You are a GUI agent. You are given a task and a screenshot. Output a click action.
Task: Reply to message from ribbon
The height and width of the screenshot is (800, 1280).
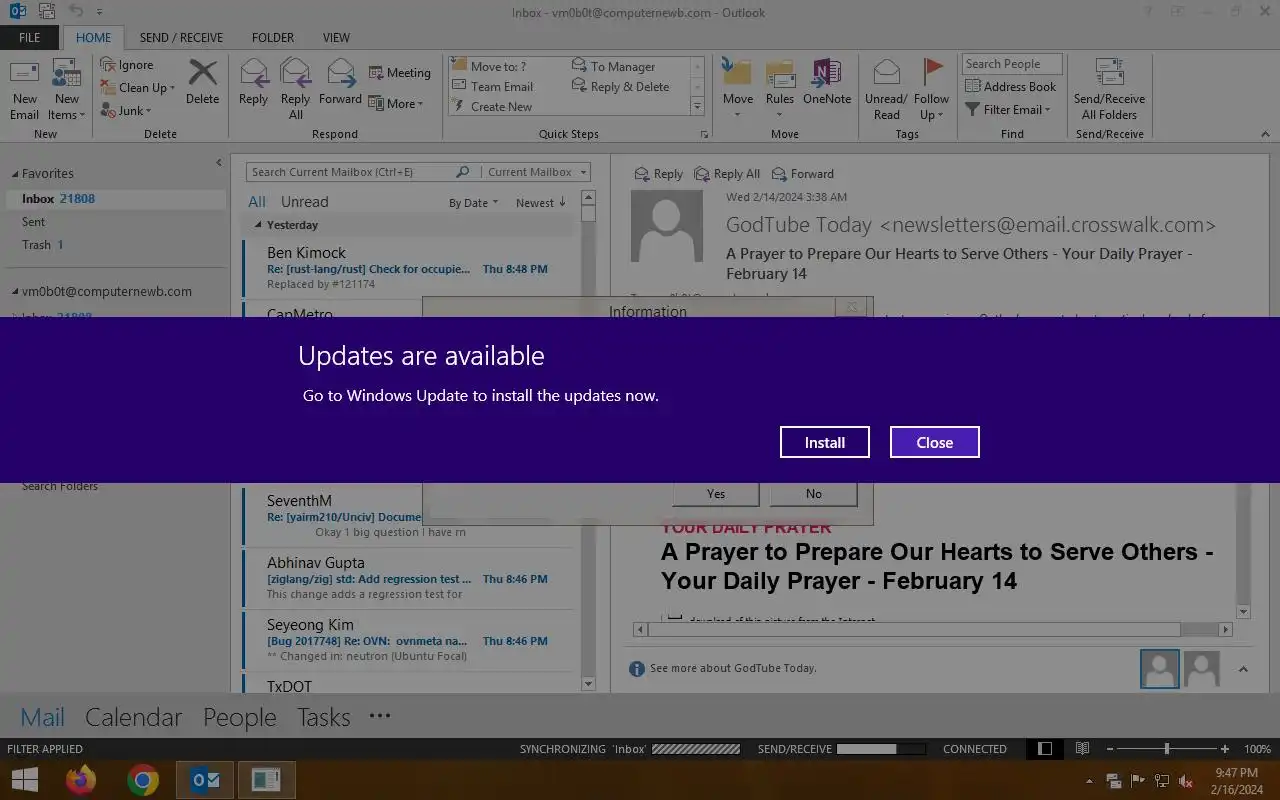click(x=253, y=82)
